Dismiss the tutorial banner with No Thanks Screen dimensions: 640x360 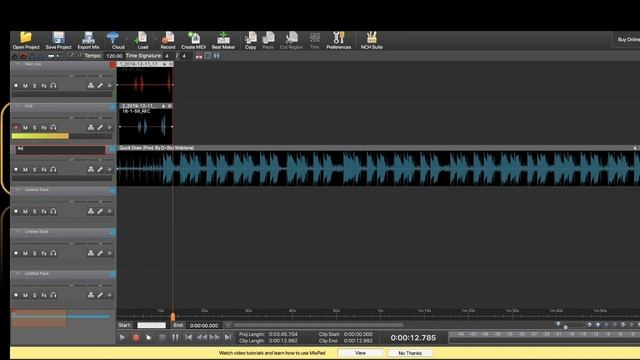(x=410, y=353)
